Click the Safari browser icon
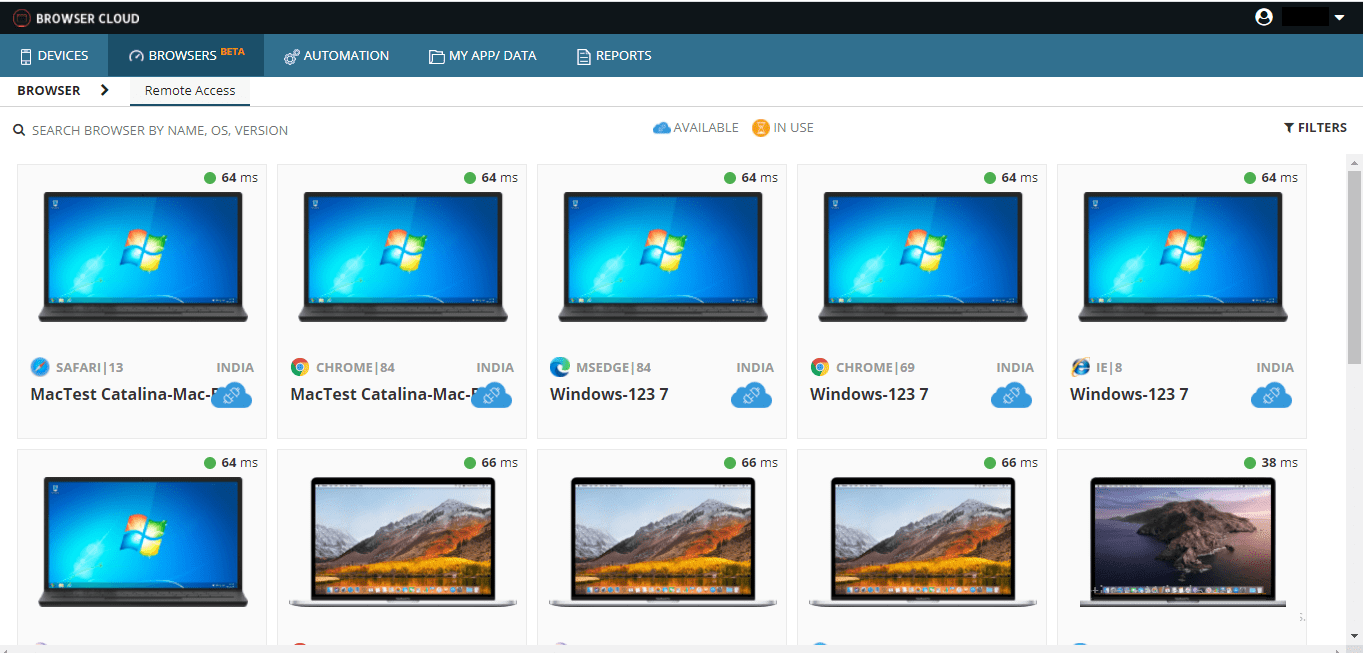Screen dimensions: 1363x653 (40, 367)
